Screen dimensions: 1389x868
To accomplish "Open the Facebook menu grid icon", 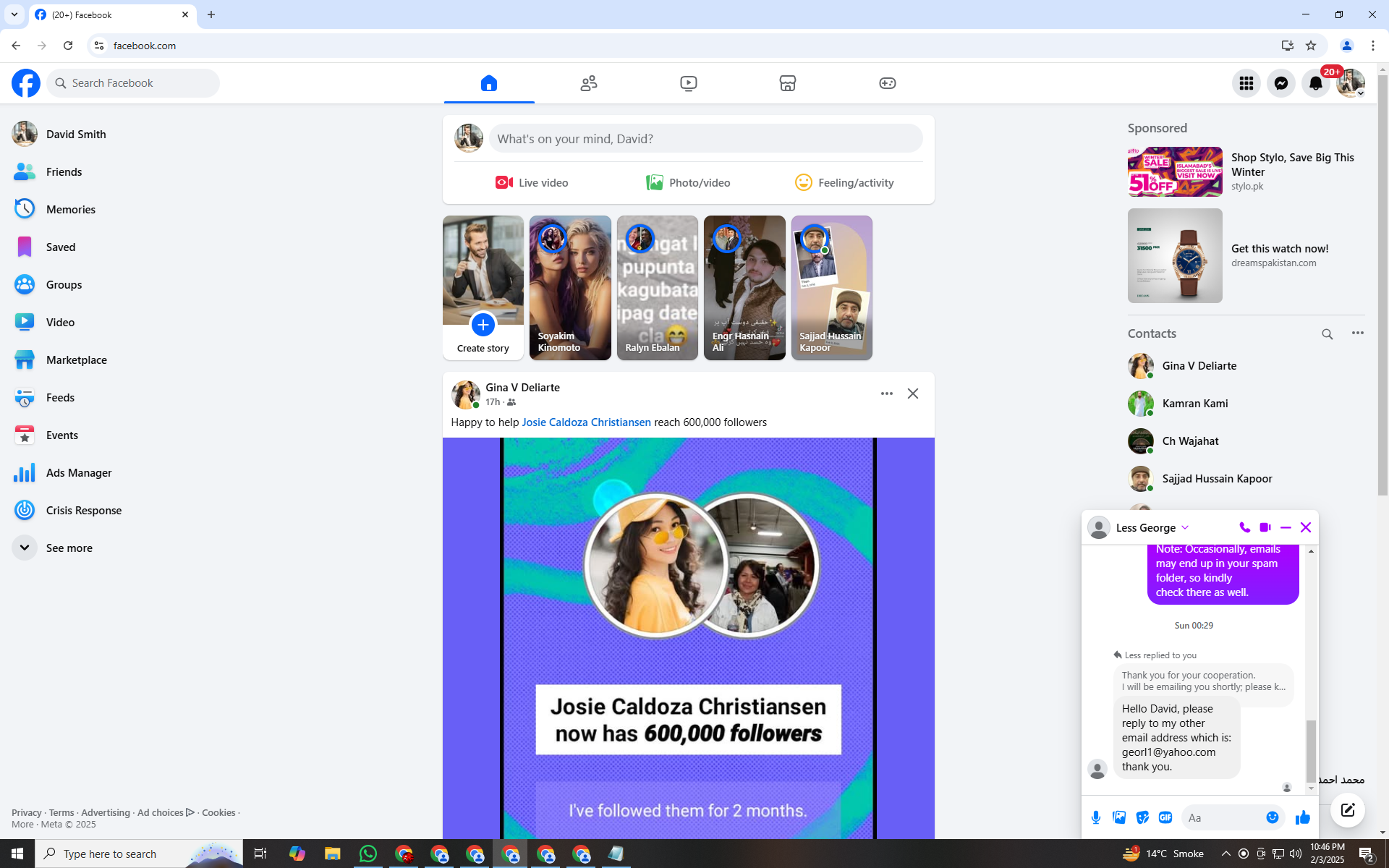I will coord(1246,83).
